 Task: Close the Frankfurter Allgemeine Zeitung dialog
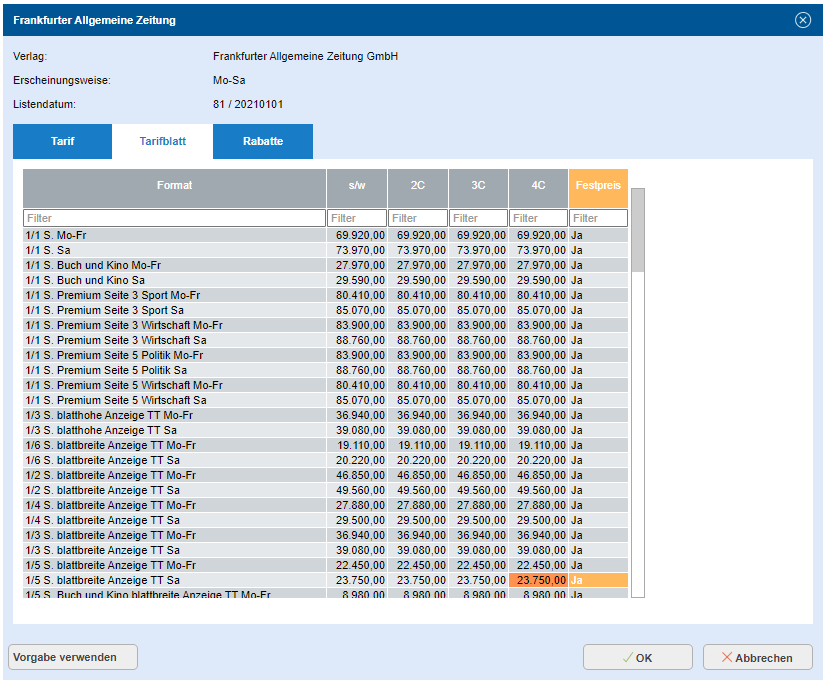(802, 20)
